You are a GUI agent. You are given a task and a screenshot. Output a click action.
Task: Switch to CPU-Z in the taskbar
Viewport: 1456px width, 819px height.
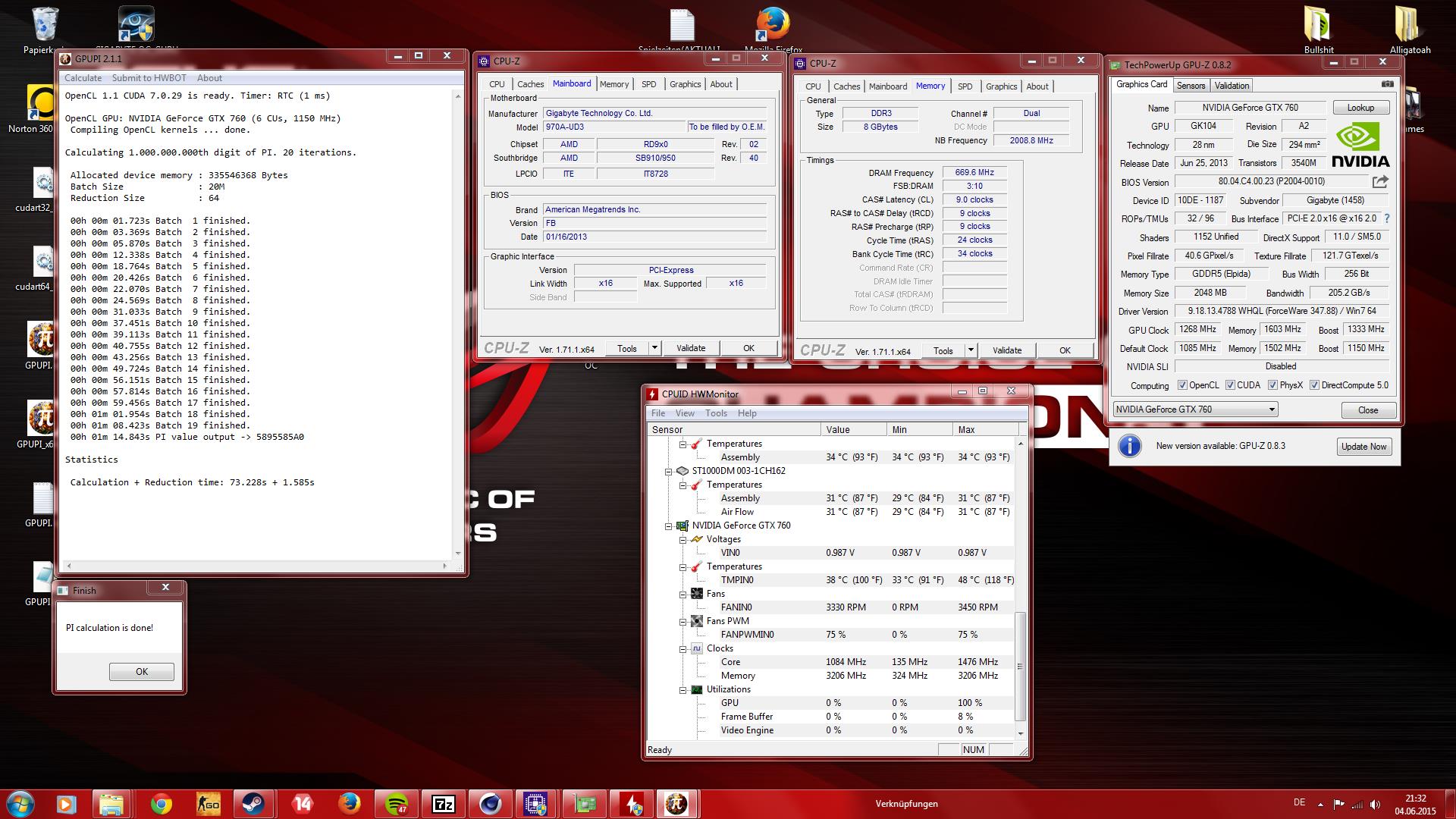[537, 804]
